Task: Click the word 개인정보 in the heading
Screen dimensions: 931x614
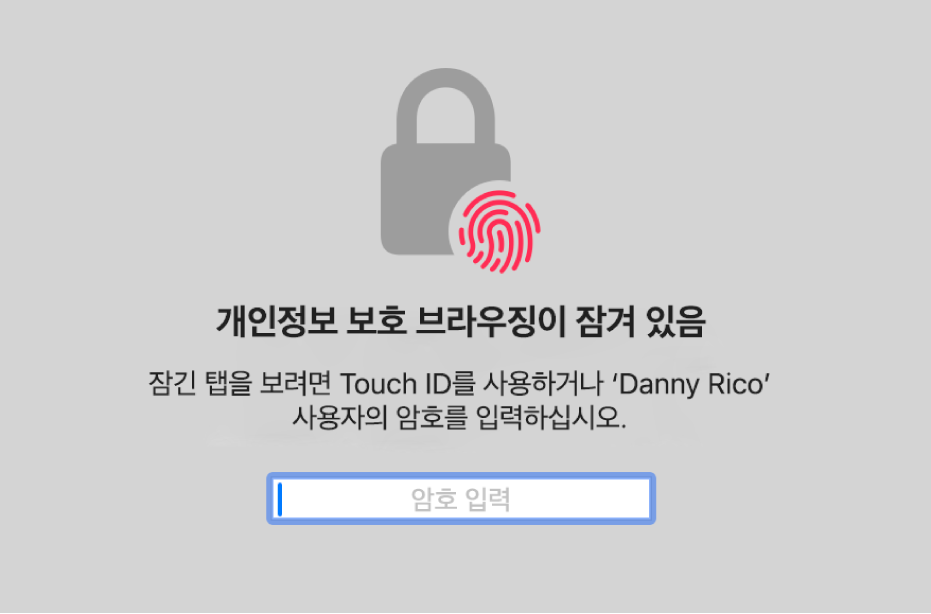Action: point(276,322)
